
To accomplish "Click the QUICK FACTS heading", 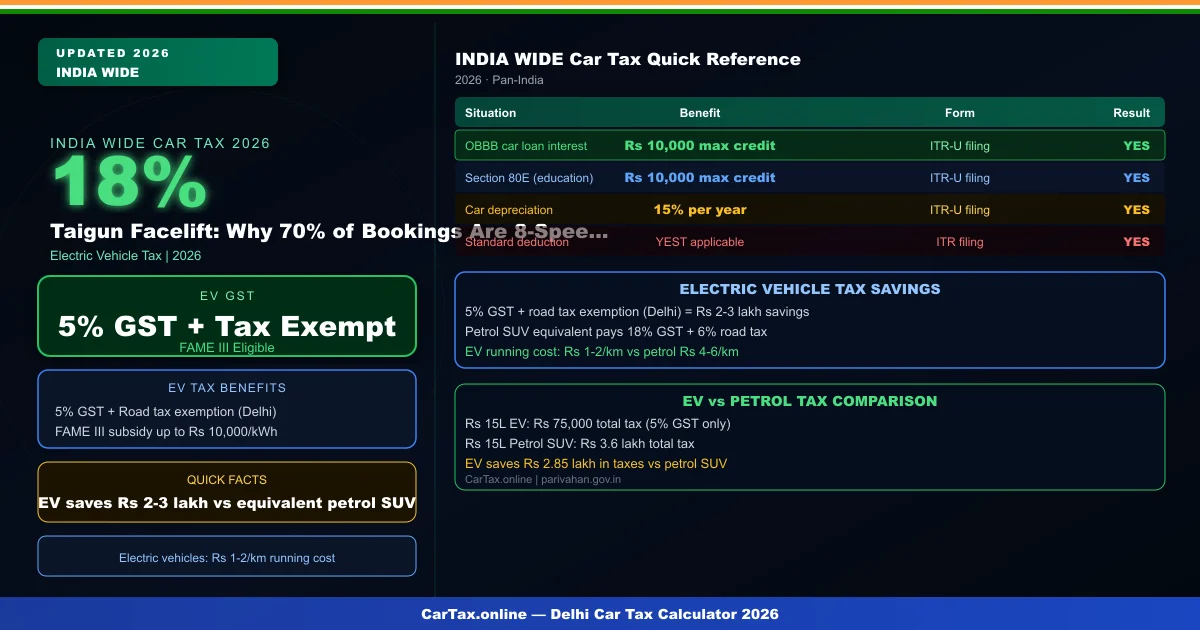I will [x=227, y=480].
